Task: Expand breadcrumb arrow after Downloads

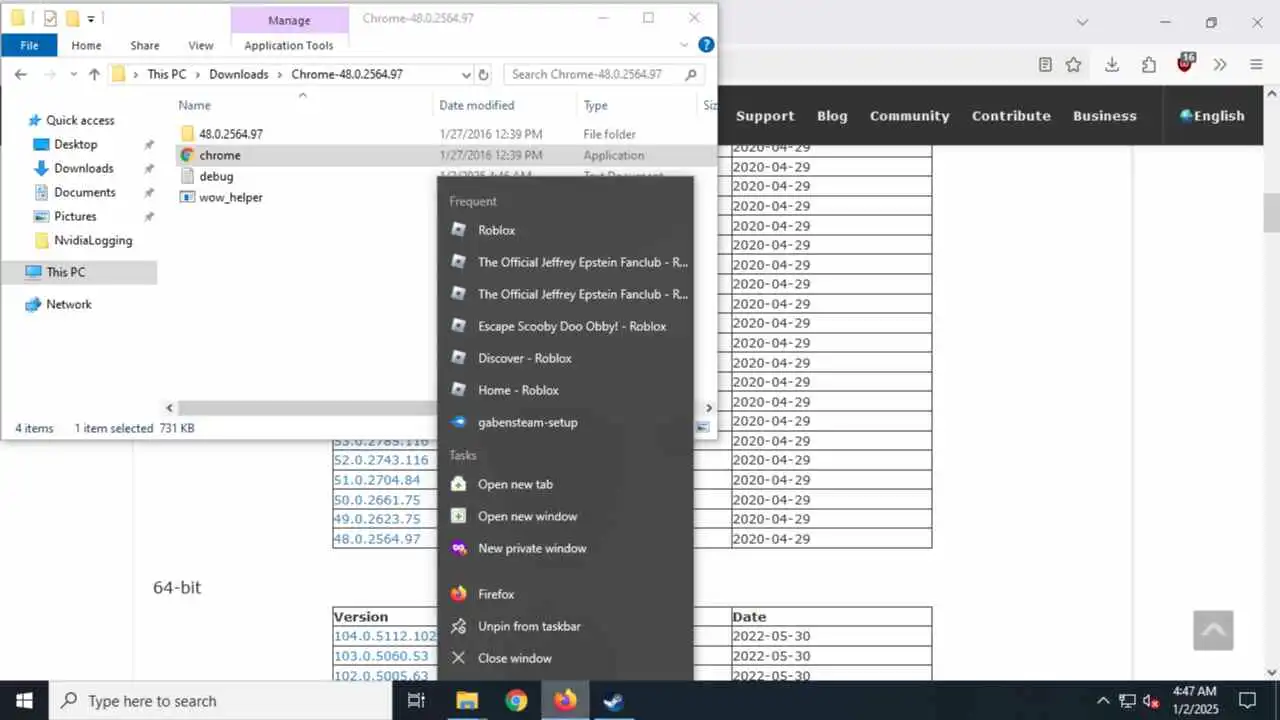Action: pos(280,74)
